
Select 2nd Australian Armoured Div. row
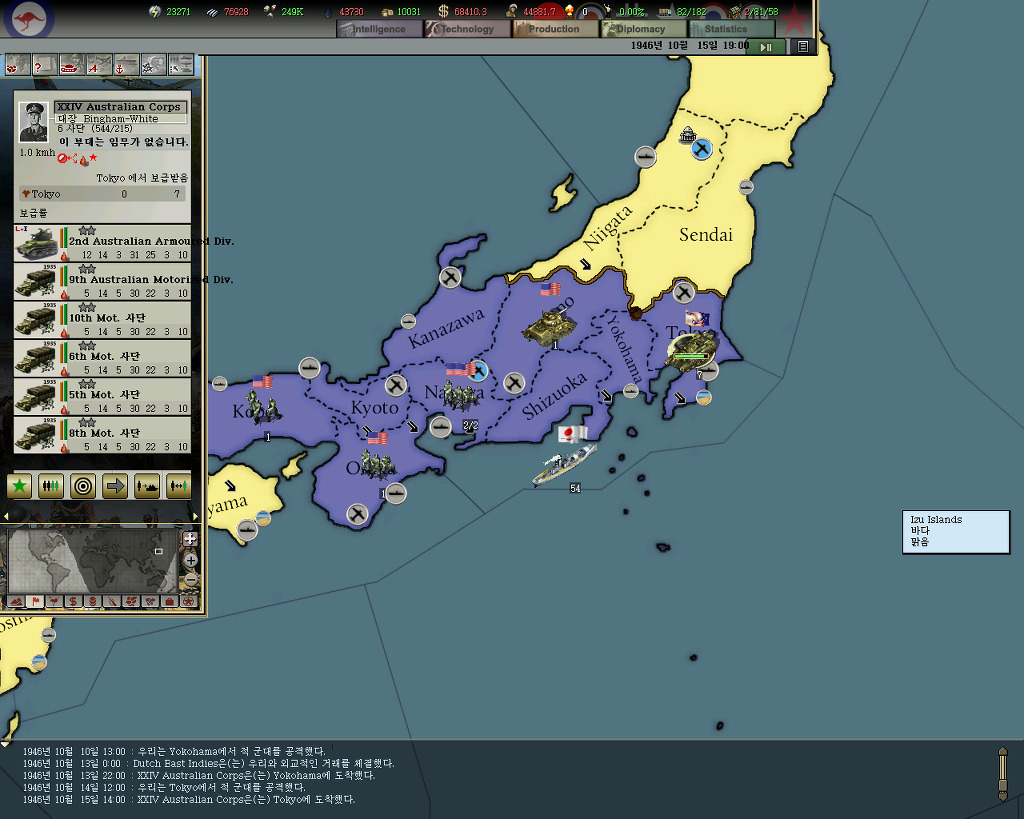coord(103,243)
